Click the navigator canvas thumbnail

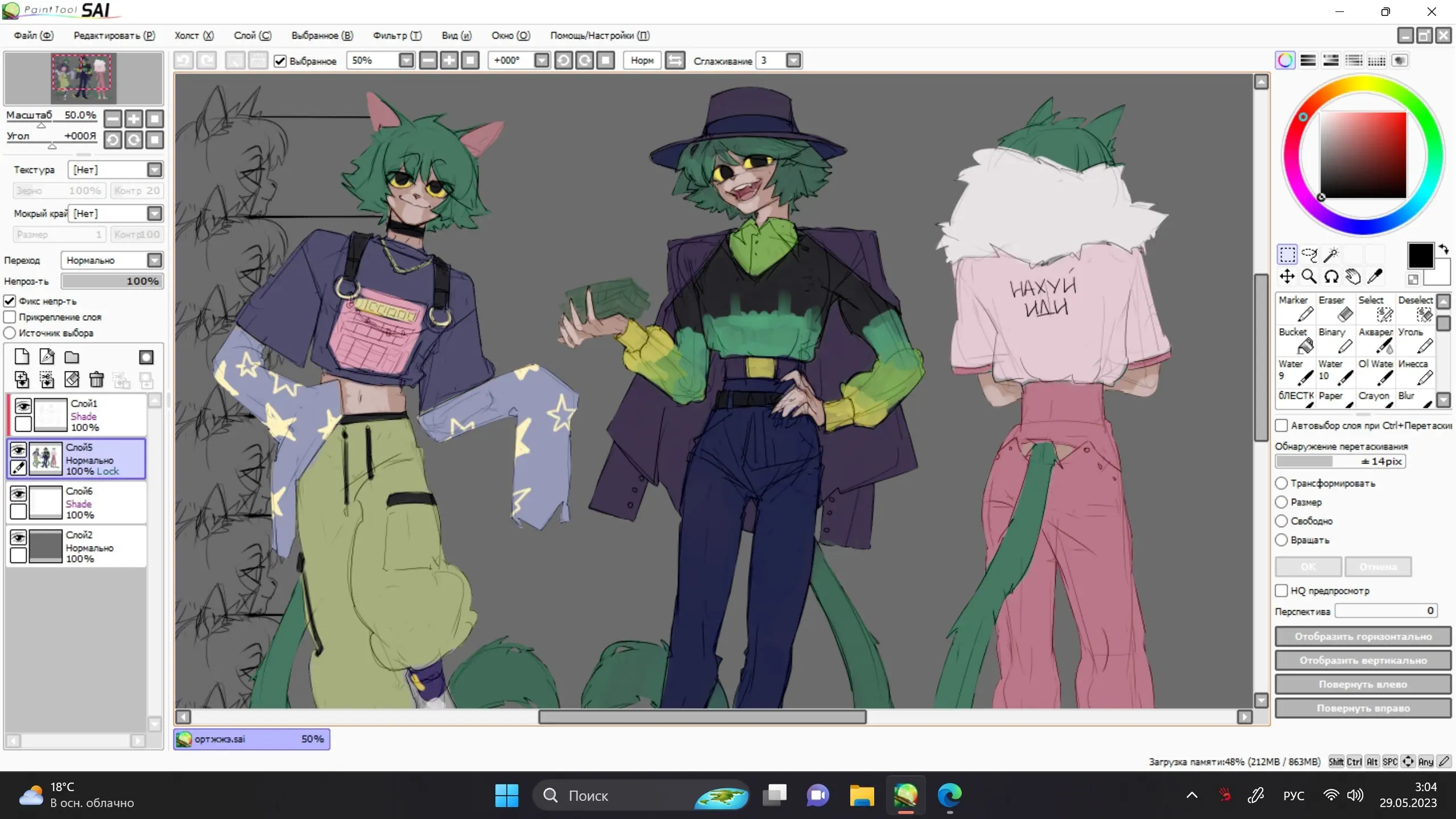tap(83, 78)
